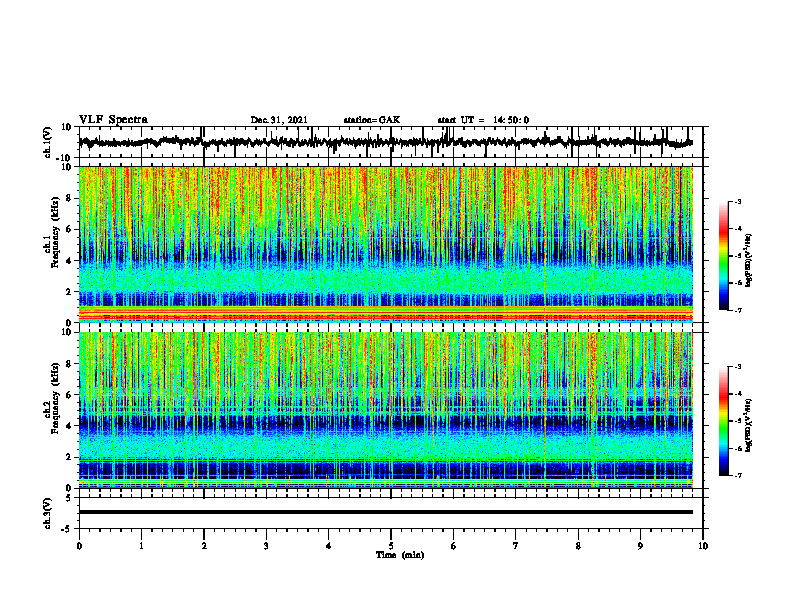Click the ch.2 frequency tick label '4'
The height and width of the screenshot is (612, 792).
pyautogui.click(x=69, y=426)
